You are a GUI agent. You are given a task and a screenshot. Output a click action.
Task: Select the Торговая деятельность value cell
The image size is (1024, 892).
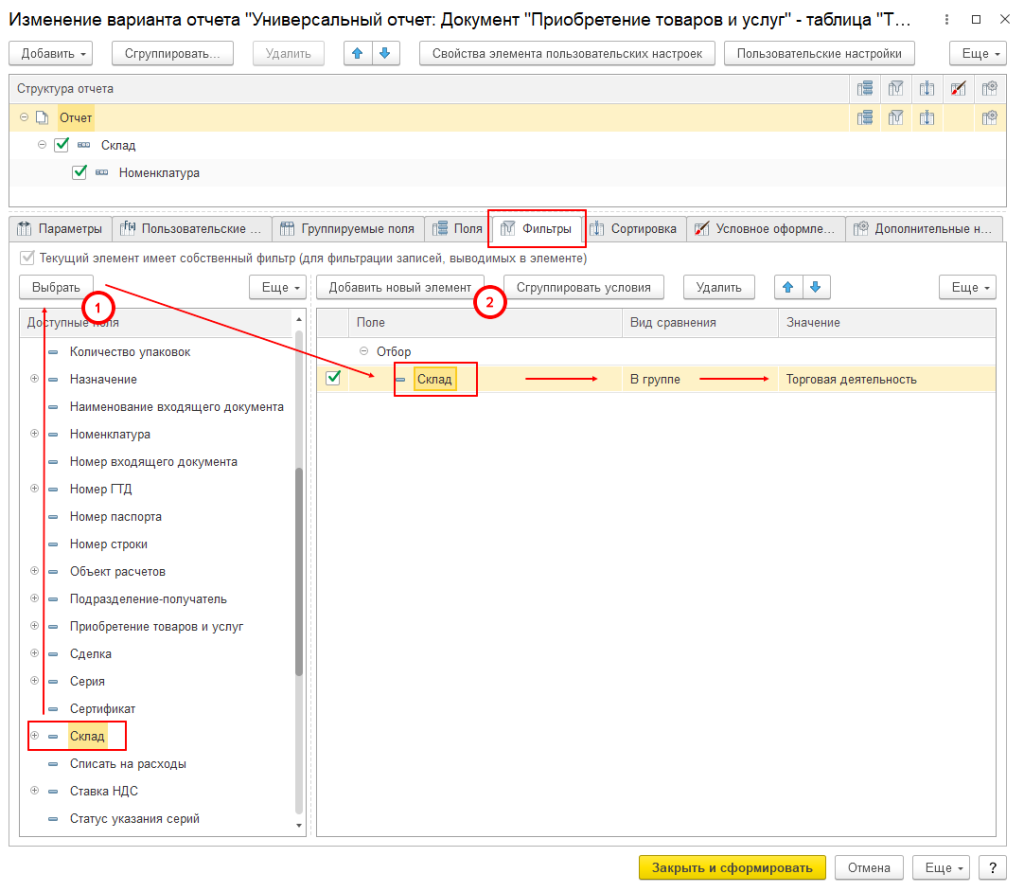851,379
